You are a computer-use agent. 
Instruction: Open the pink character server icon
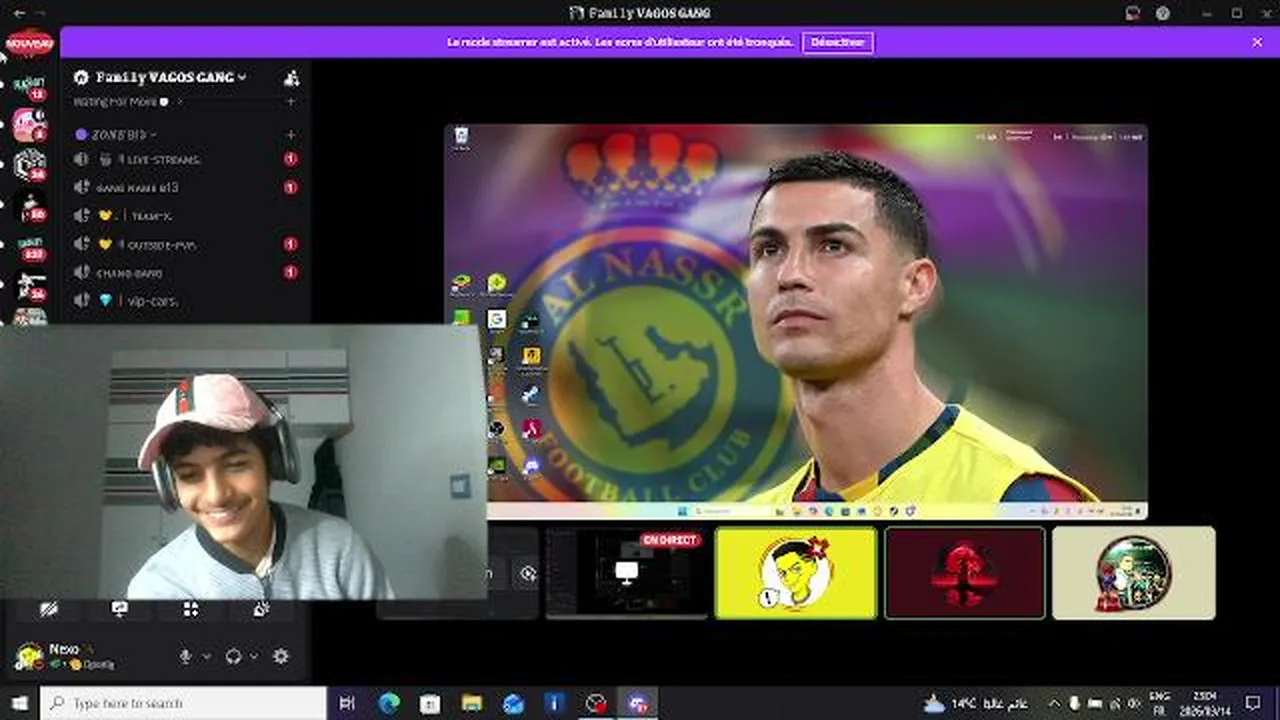click(x=30, y=125)
